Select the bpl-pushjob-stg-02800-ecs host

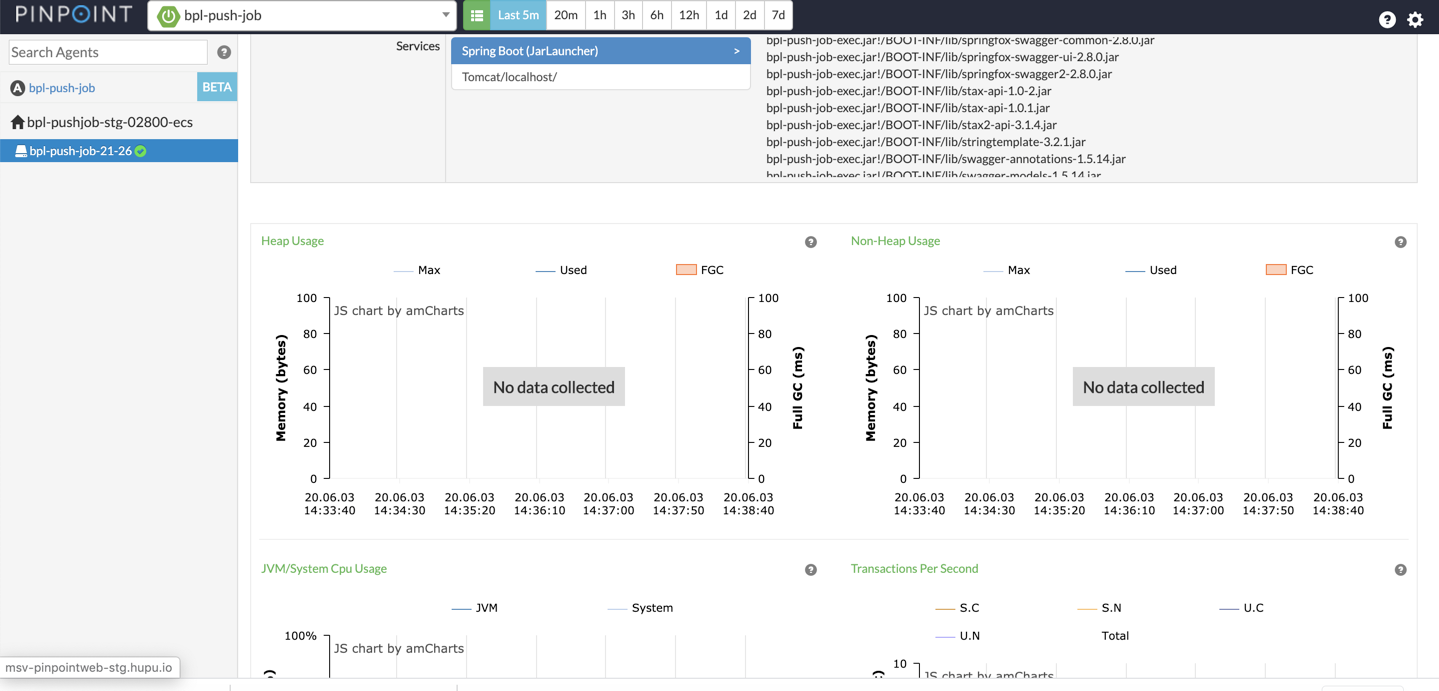point(110,122)
